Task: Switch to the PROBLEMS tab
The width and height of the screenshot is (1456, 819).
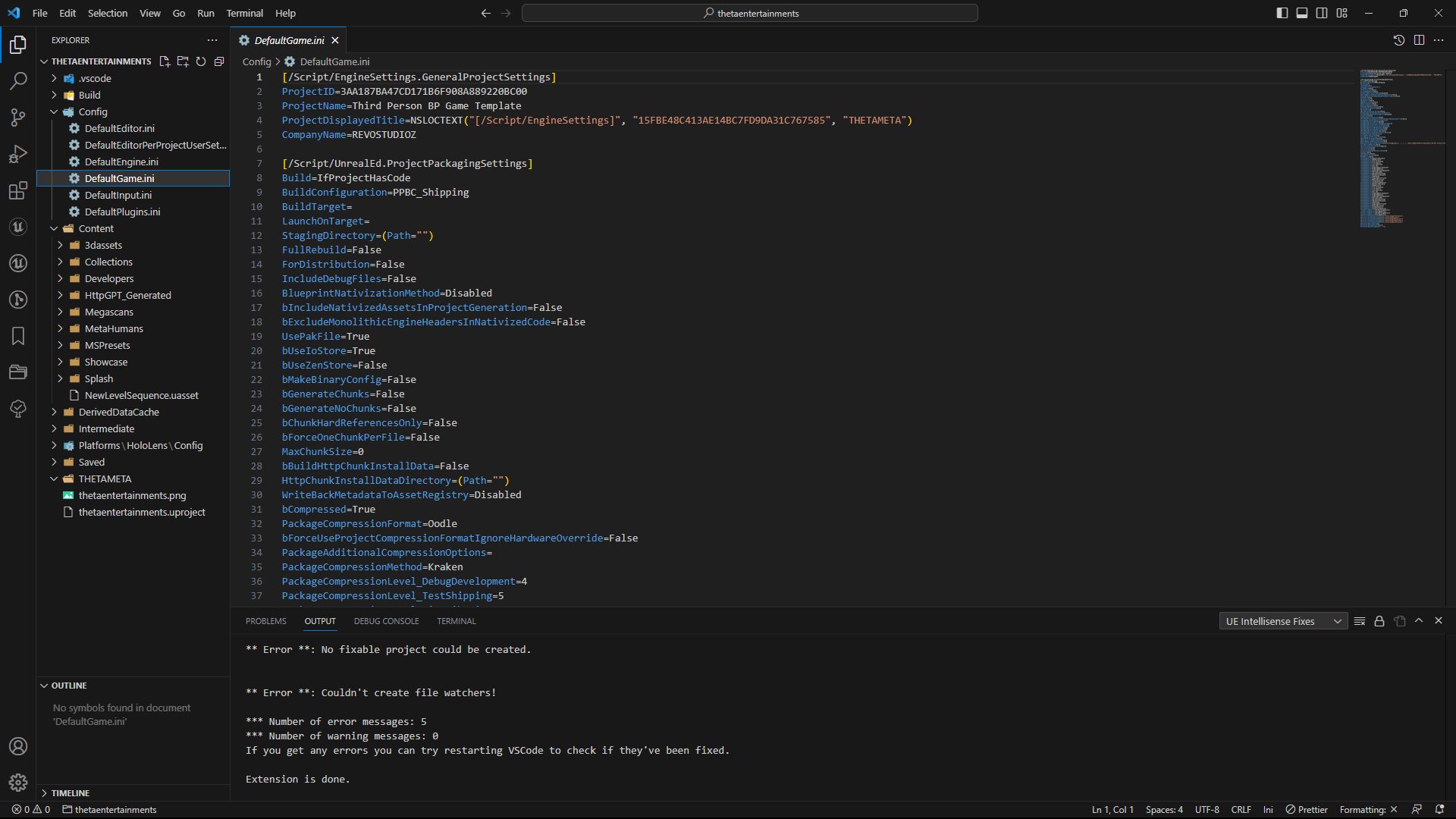Action: point(265,621)
